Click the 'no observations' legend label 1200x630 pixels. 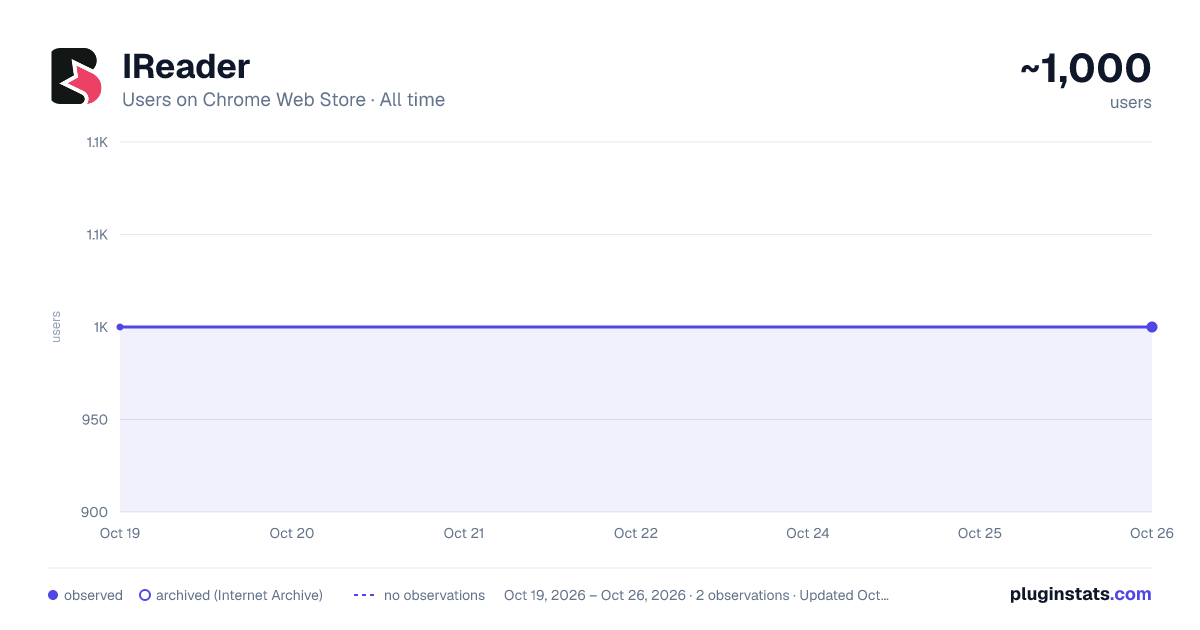(x=434, y=595)
